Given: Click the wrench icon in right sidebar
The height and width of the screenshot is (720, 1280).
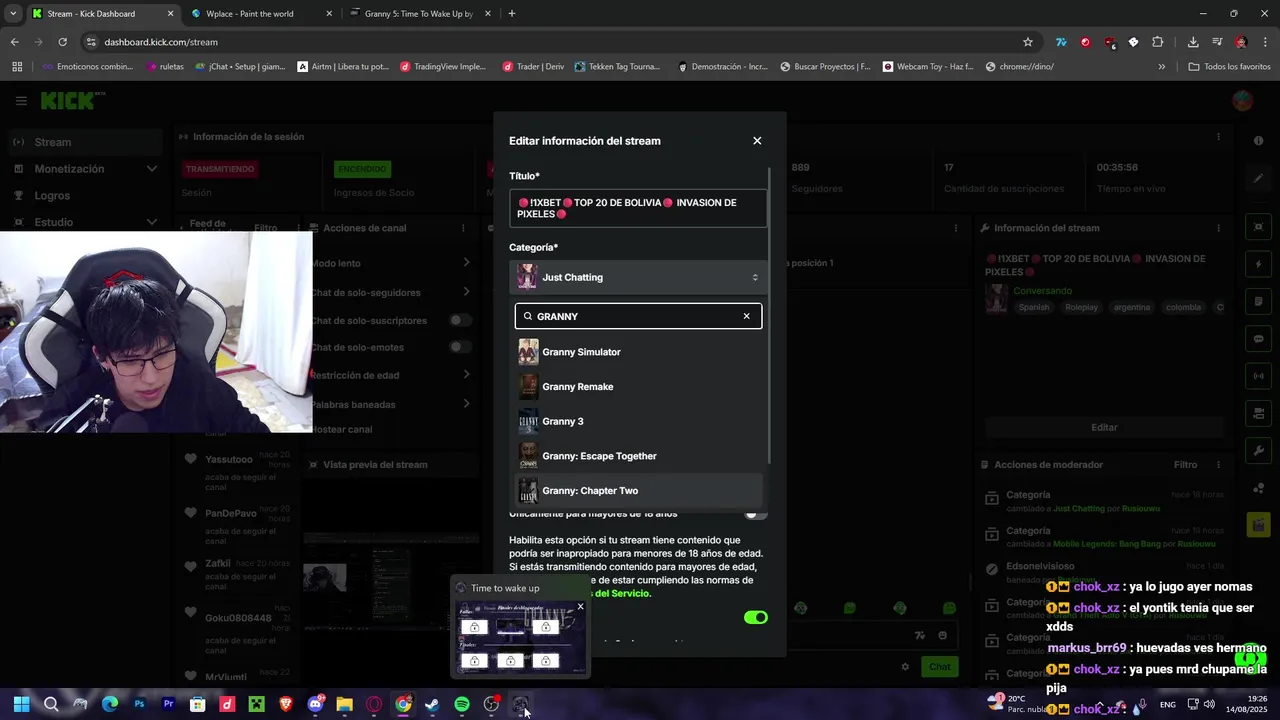Looking at the screenshot, I should tap(1258, 451).
